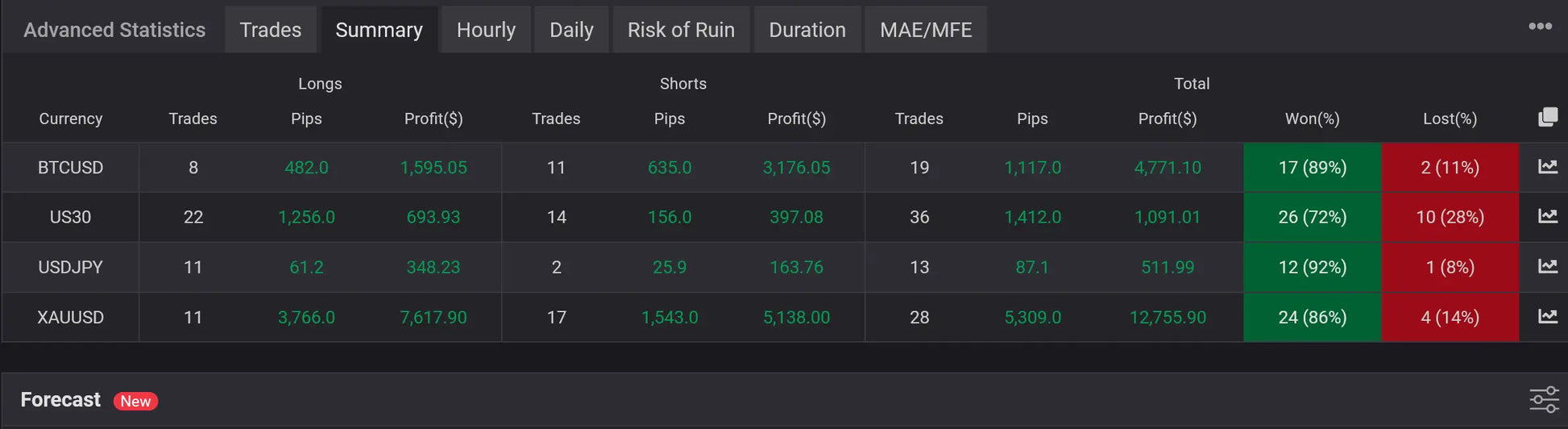Click XAUUSD total profit 12,755.90
1568x429 pixels.
[1168, 317]
